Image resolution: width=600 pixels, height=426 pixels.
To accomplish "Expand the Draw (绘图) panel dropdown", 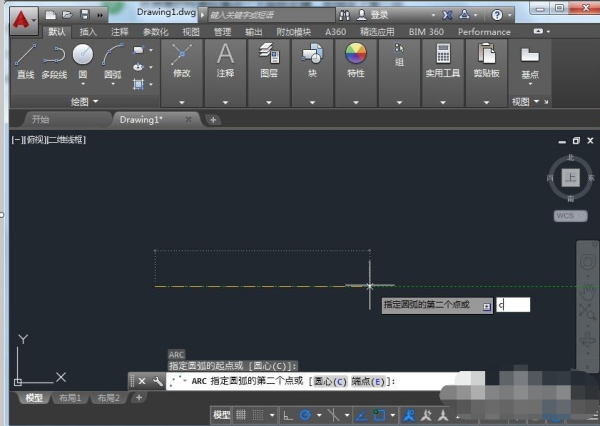I will pos(96,102).
